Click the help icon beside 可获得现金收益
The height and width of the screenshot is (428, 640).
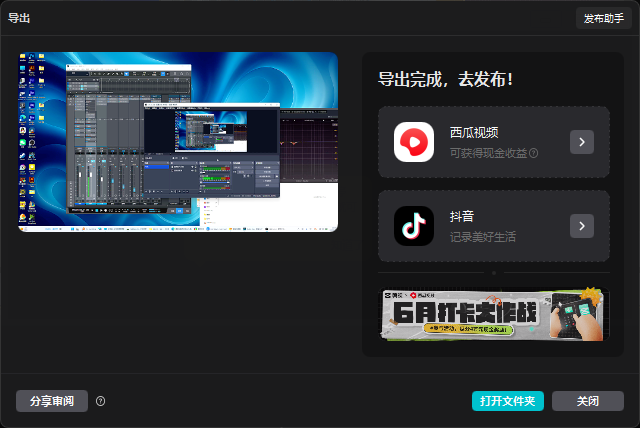(533, 153)
